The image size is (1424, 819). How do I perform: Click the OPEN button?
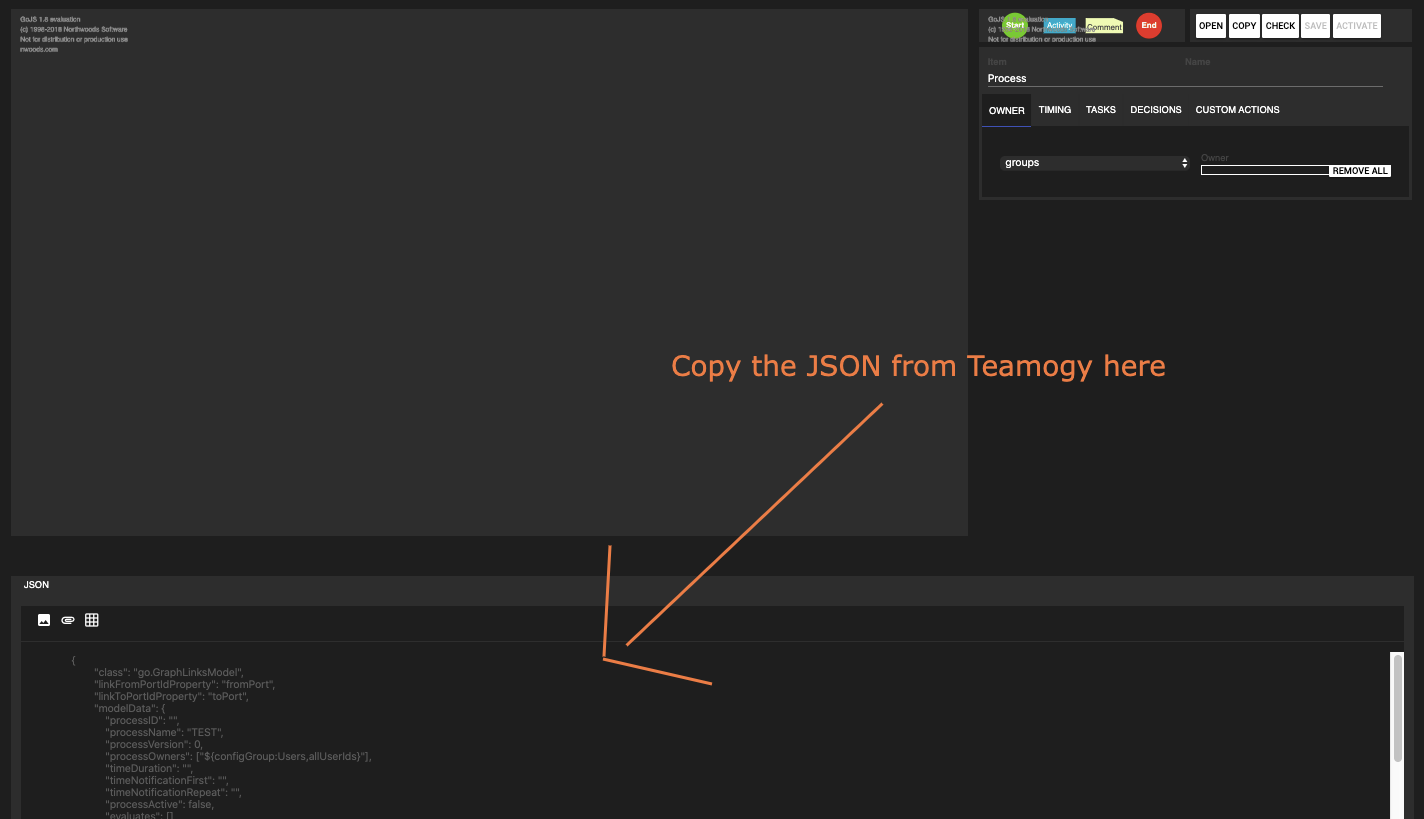pyautogui.click(x=1211, y=26)
